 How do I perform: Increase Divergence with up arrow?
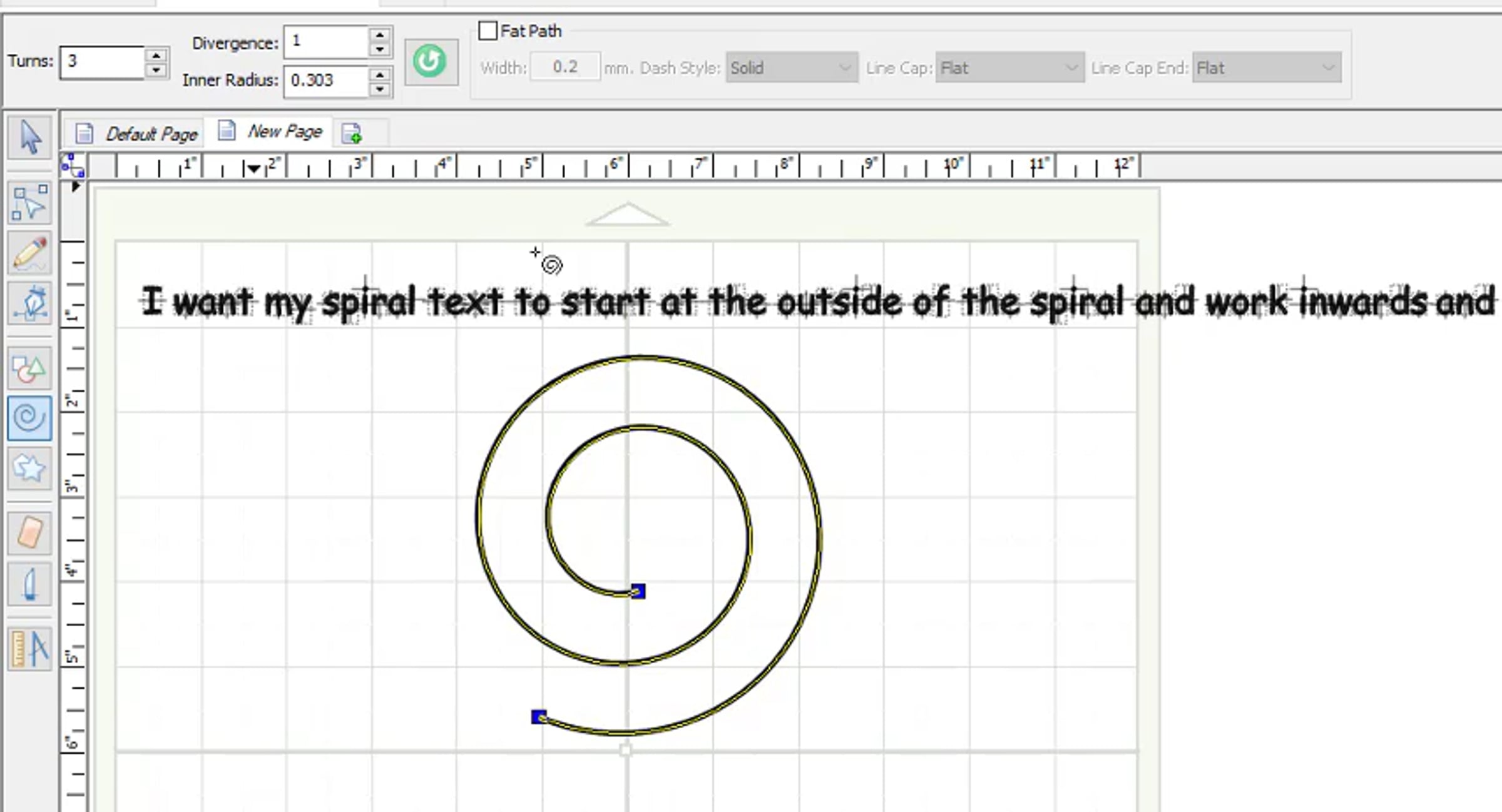coord(379,36)
